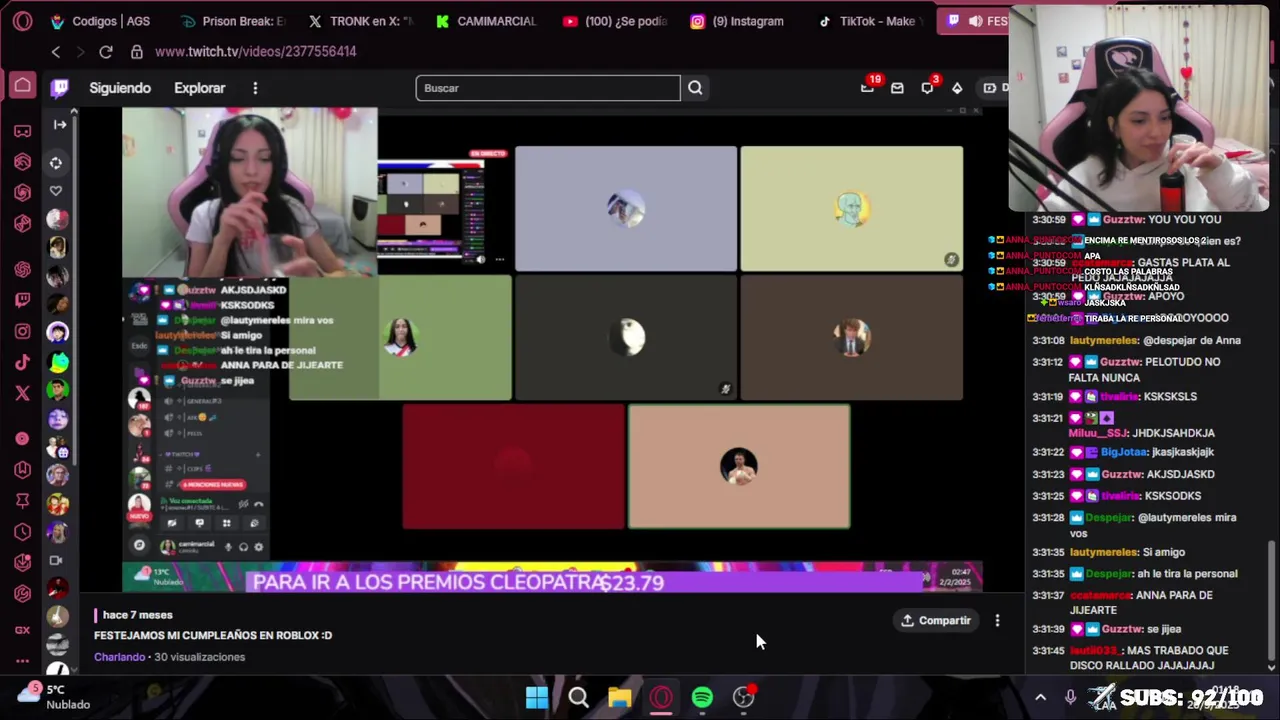The image size is (1280, 720).
Task: Open File Explorer from taskbar
Action: coord(619,697)
